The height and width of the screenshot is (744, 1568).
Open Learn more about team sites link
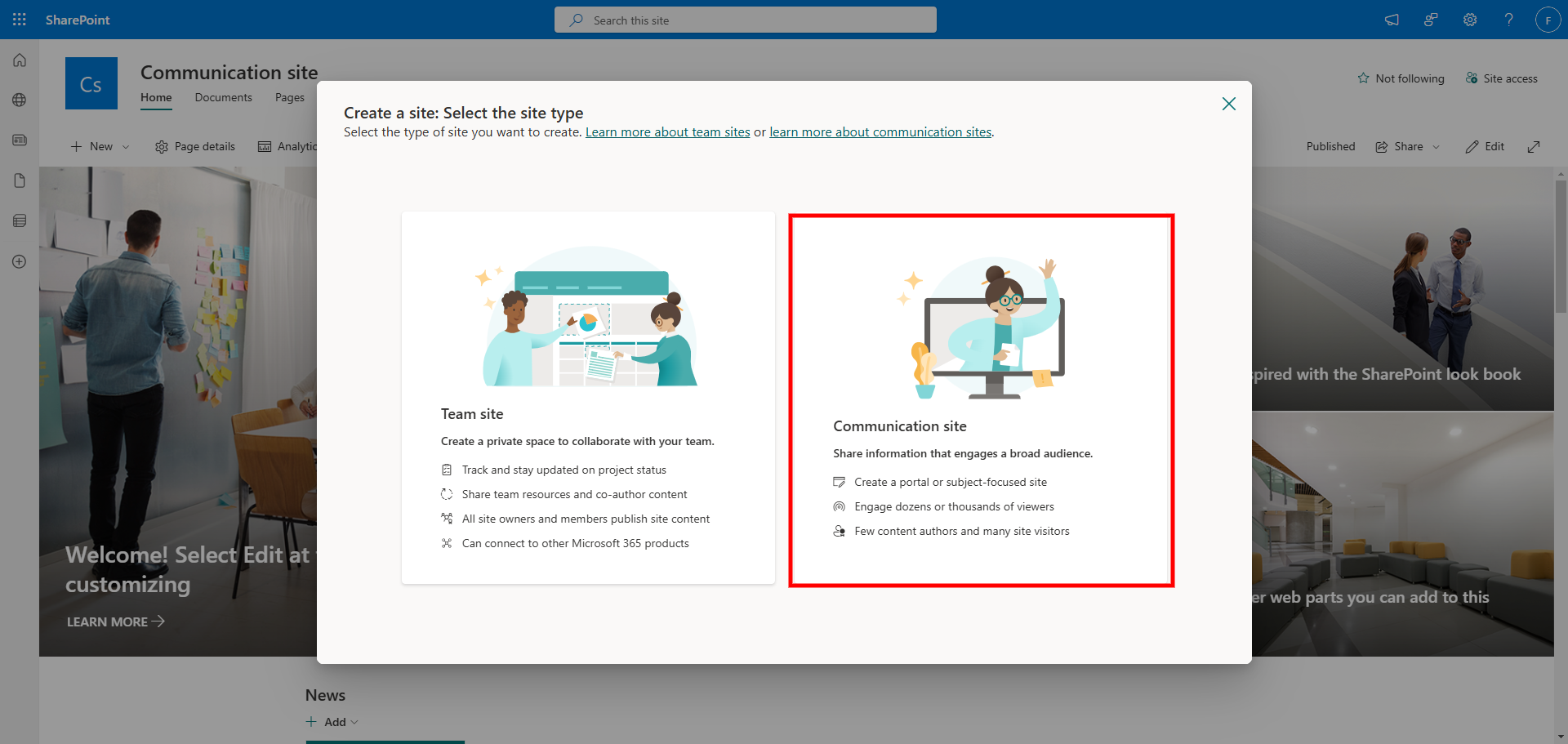(667, 131)
